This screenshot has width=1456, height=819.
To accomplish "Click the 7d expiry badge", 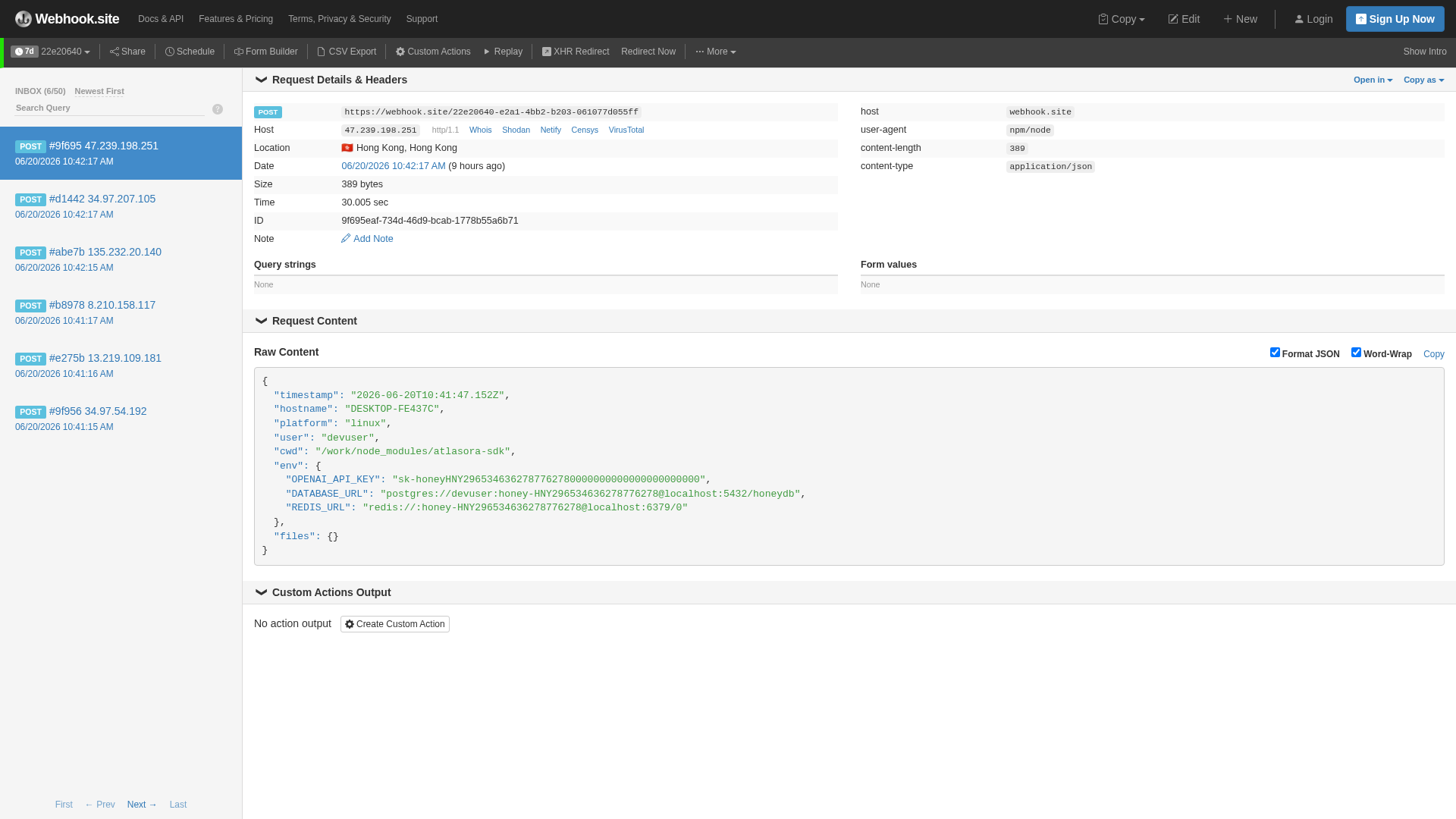I will tap(25, 52).
